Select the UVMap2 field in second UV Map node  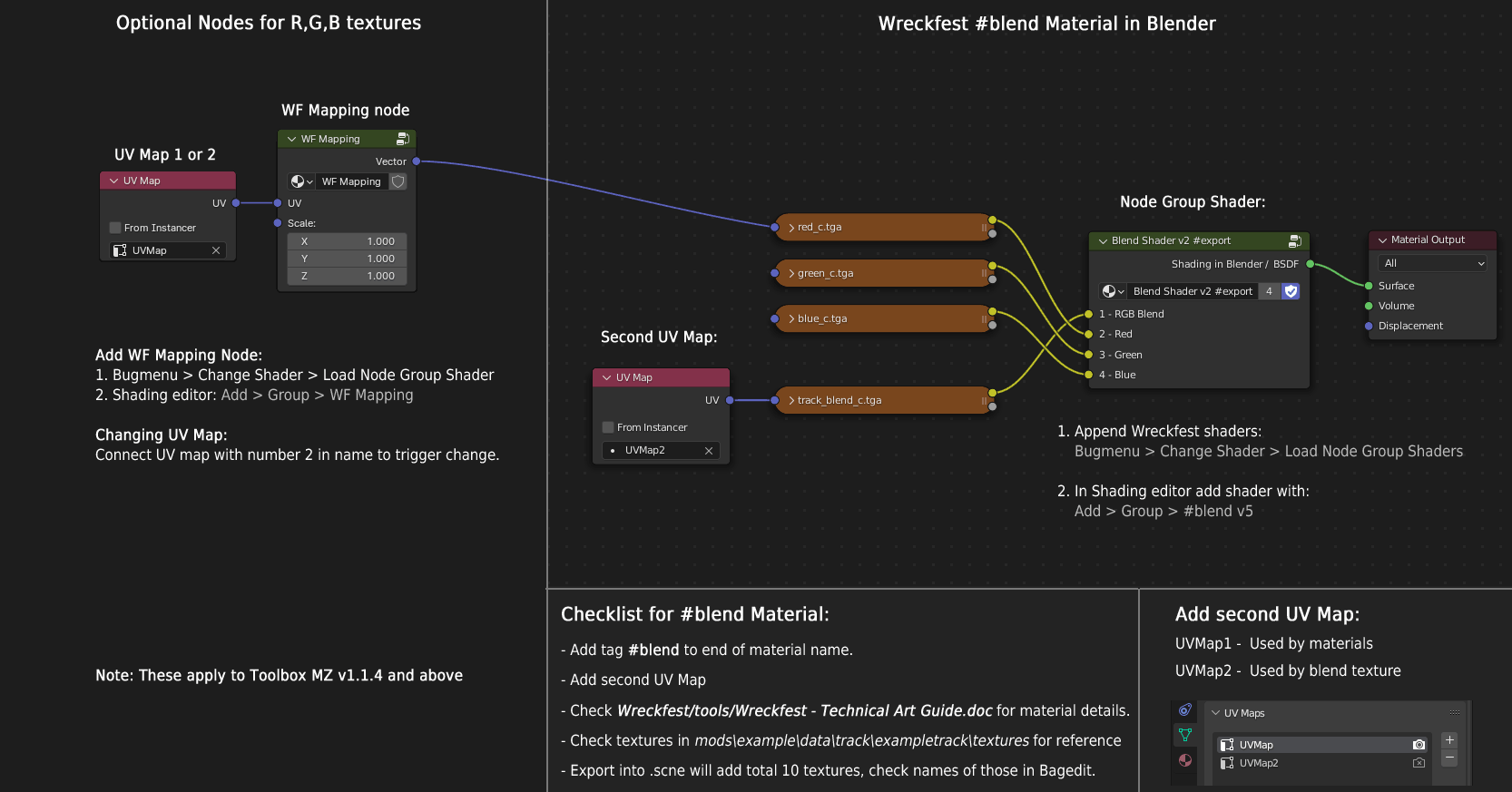click(x=661, y=450)
